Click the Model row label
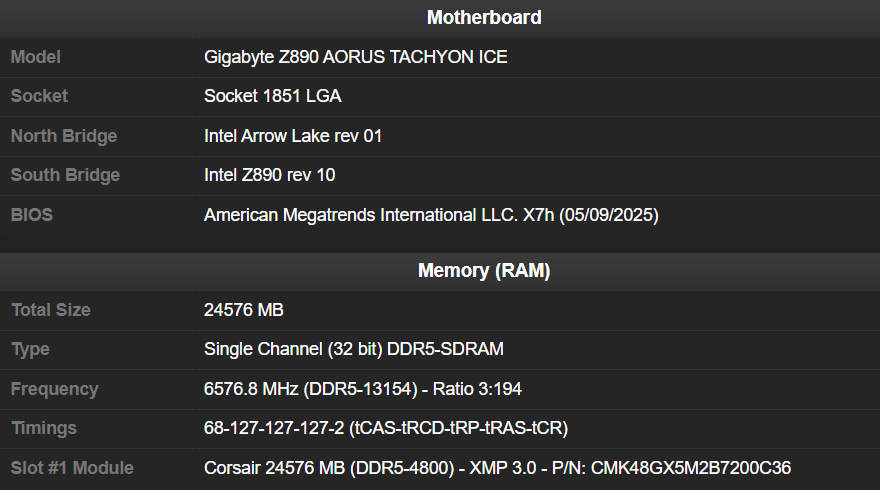Screen dimensions: 880x490 point(36,57)
